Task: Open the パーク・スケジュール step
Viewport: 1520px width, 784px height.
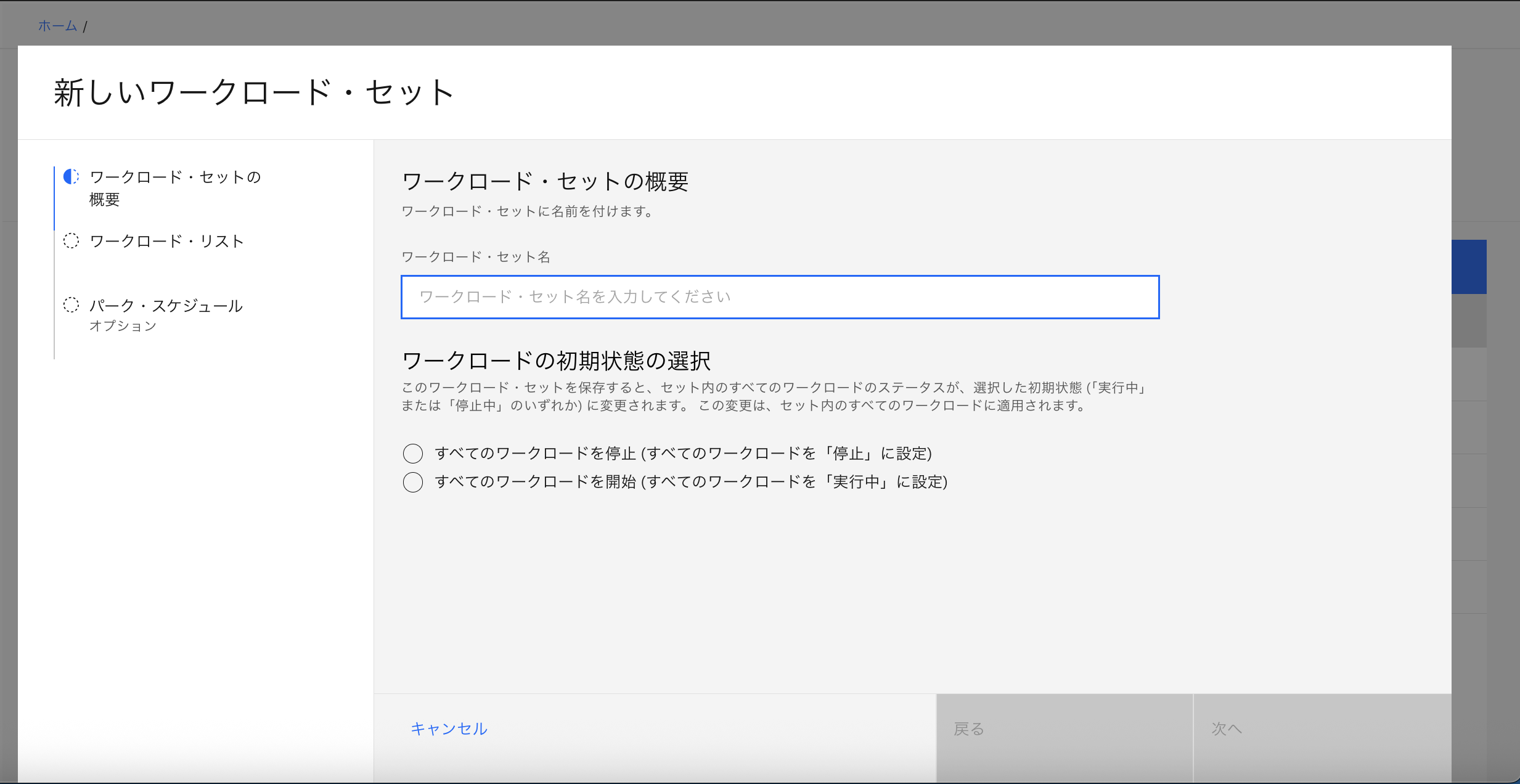Action: pyautogui.click(x=166, y=306)
